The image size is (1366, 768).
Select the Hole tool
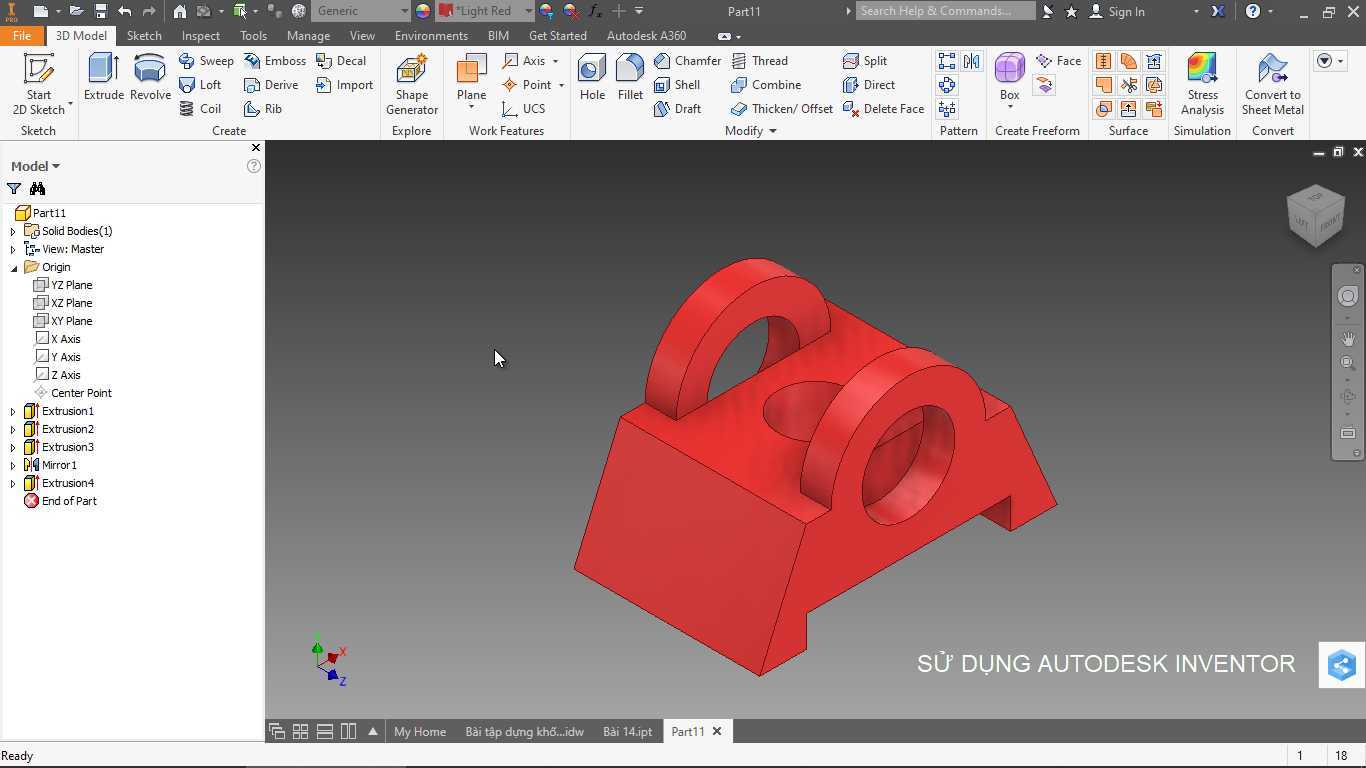tap(592, 78)
